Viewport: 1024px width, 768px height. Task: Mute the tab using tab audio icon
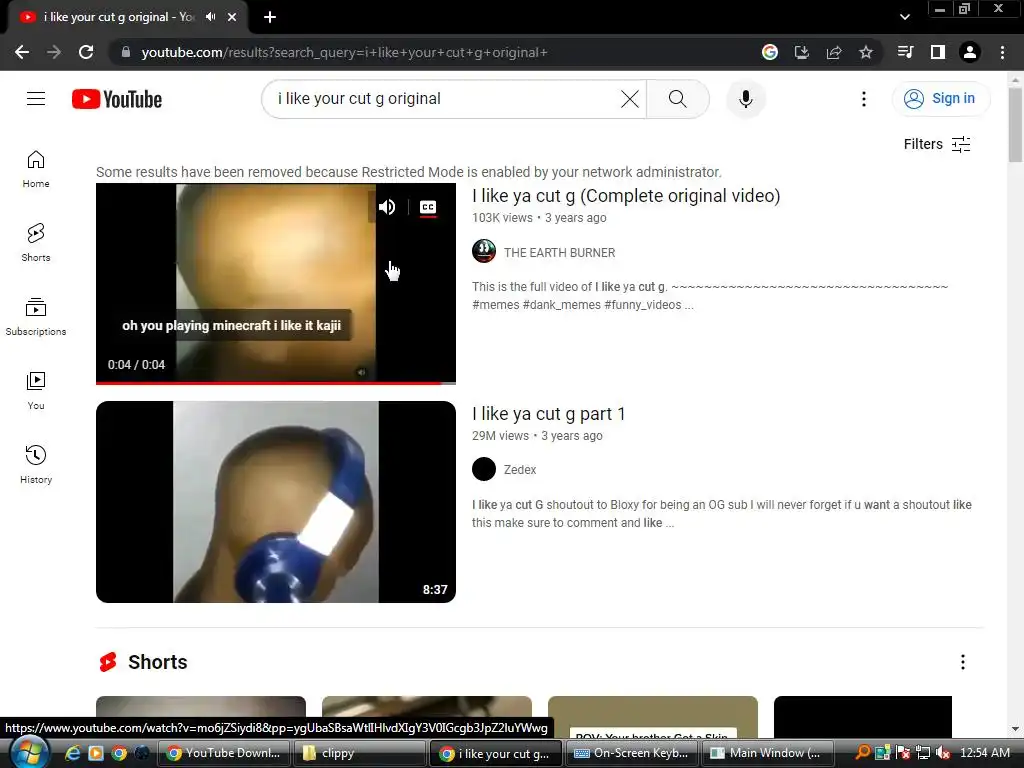click(x=210, y=17)
